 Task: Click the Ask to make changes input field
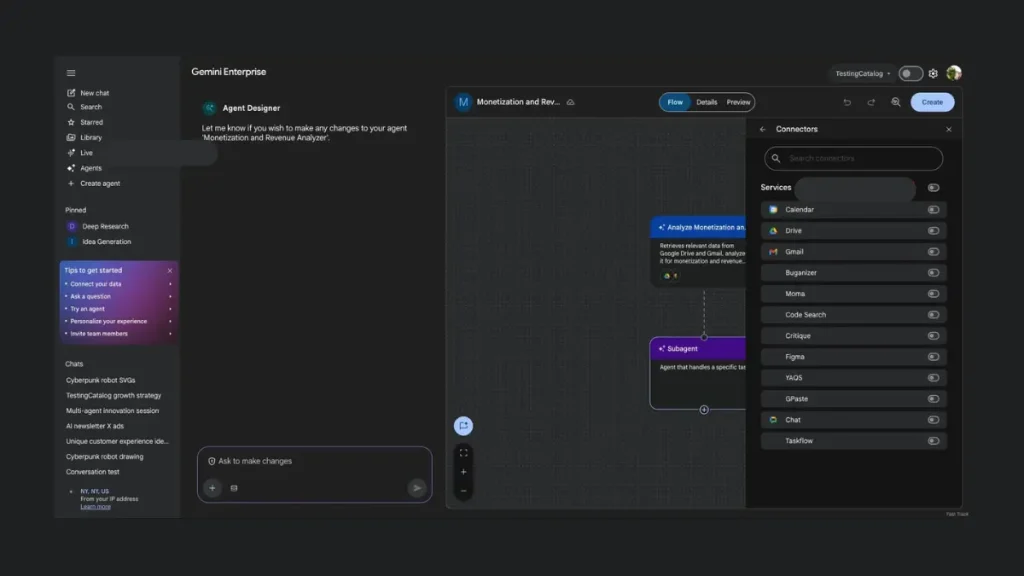pos(300,461)
